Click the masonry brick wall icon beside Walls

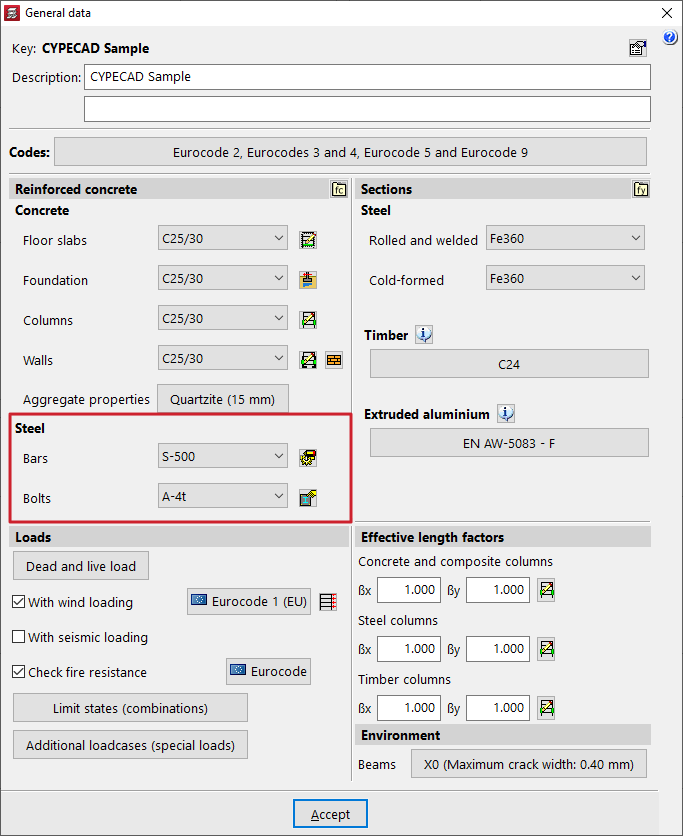pos(334,360)
